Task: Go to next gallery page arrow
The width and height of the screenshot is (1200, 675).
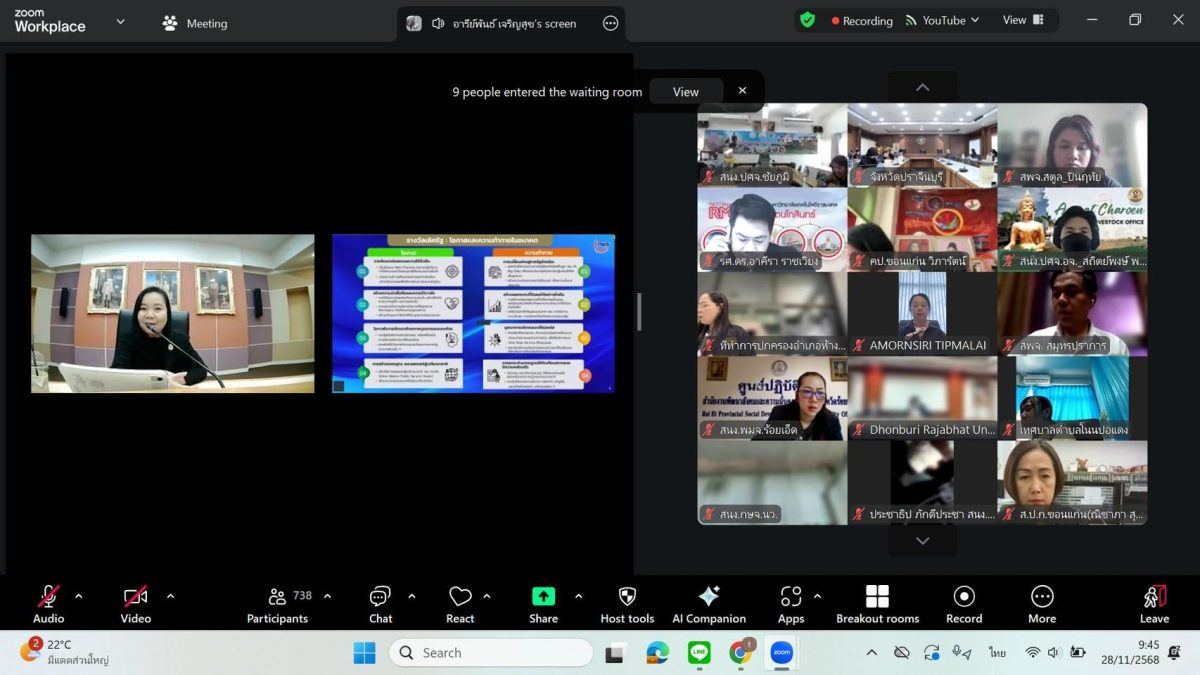Action: click(922, 541)
